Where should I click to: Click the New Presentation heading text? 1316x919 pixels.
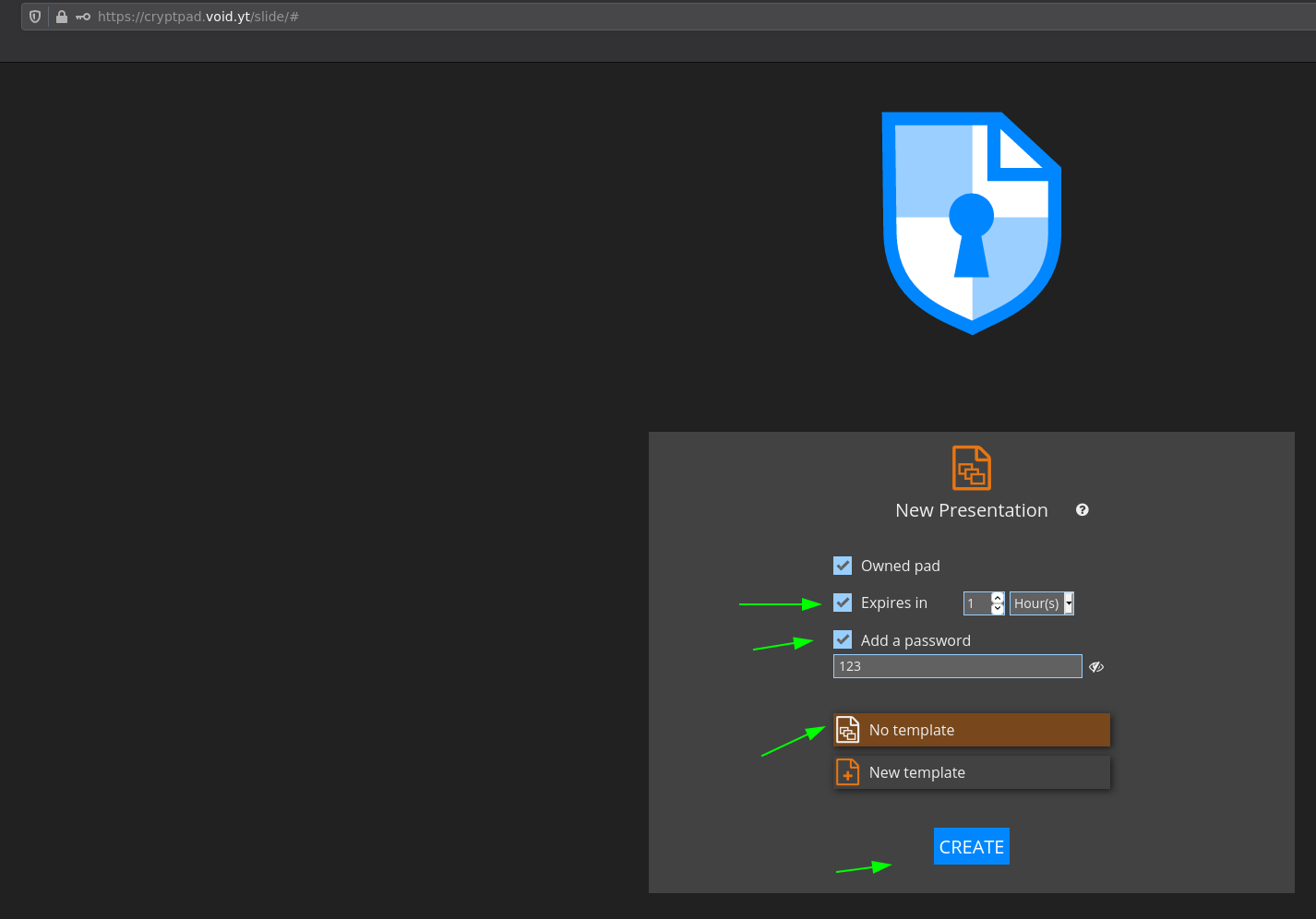coord(972,510)
